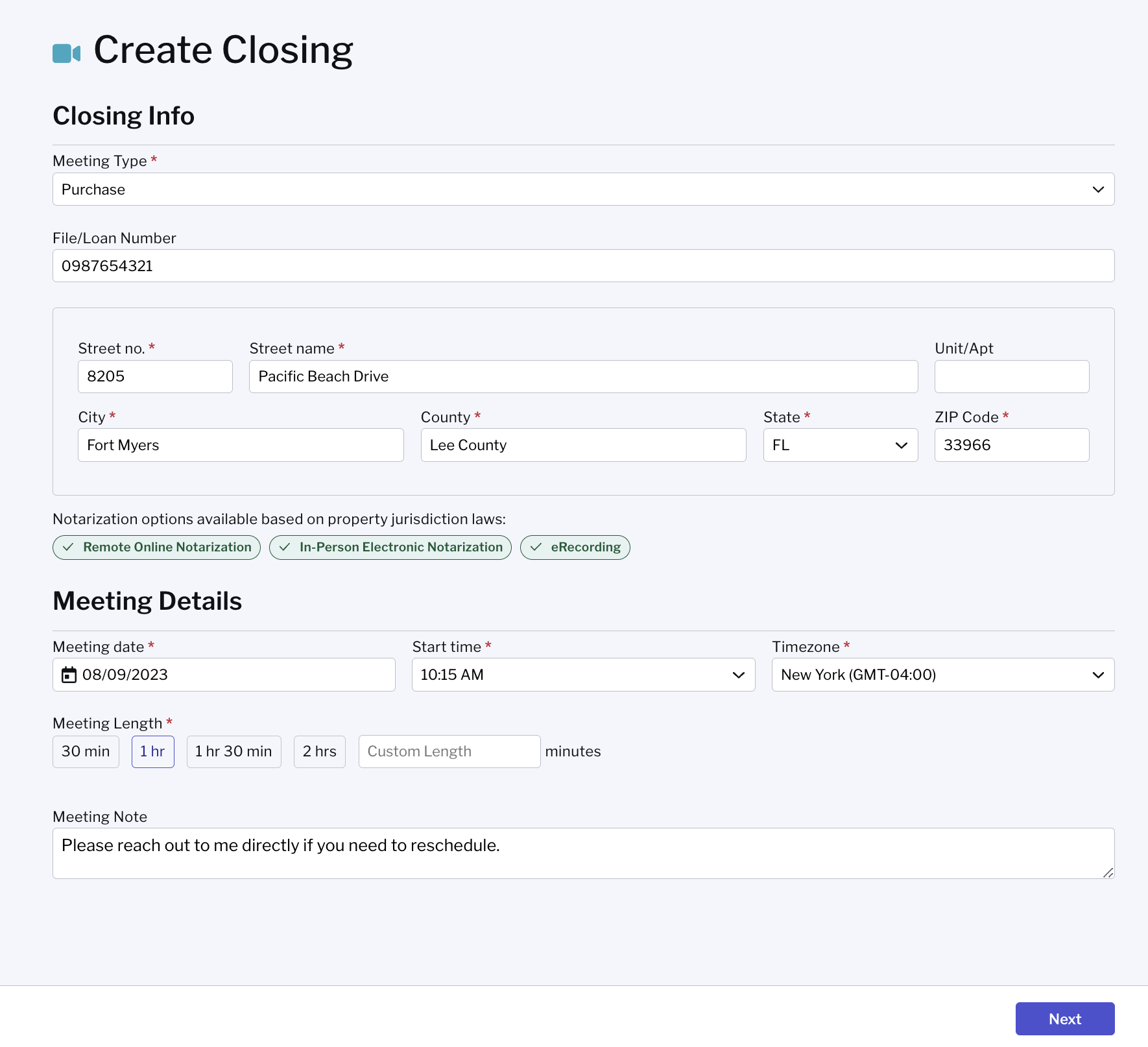Click the Street name input field
Image resolution: width=1148 pixels, height=1047 pixels.
click(583, 377)
